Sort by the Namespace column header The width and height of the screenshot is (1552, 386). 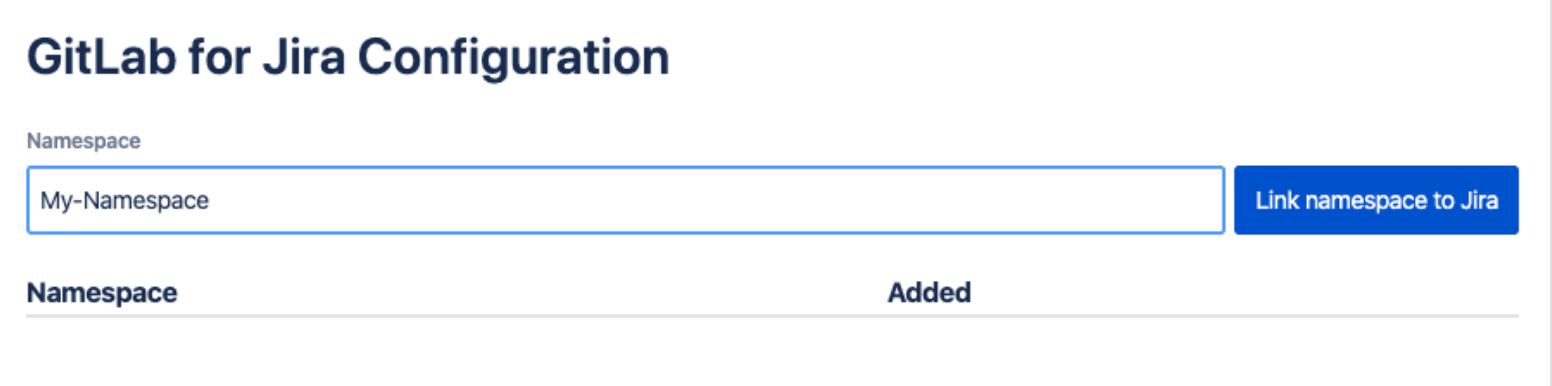tap(102, 293)
